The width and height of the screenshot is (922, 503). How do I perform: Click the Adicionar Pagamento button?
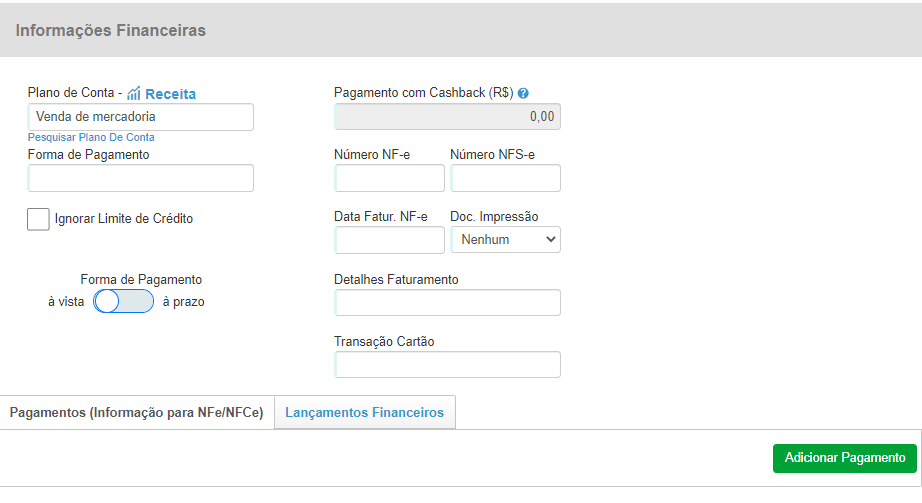tap(845, 458)
